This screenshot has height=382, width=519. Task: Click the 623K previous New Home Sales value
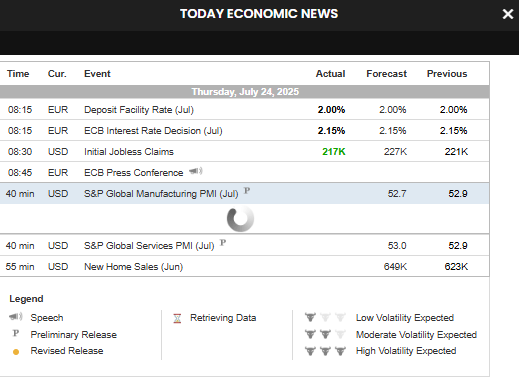tap(456, 267)
